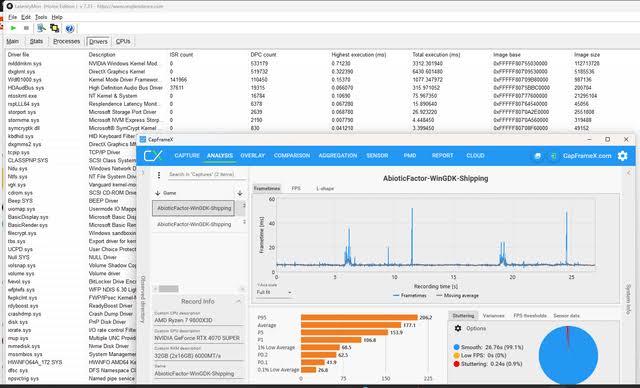Go to CapFrameX OVERLAY section
The image size is (640, 388).
pos(253,155)
